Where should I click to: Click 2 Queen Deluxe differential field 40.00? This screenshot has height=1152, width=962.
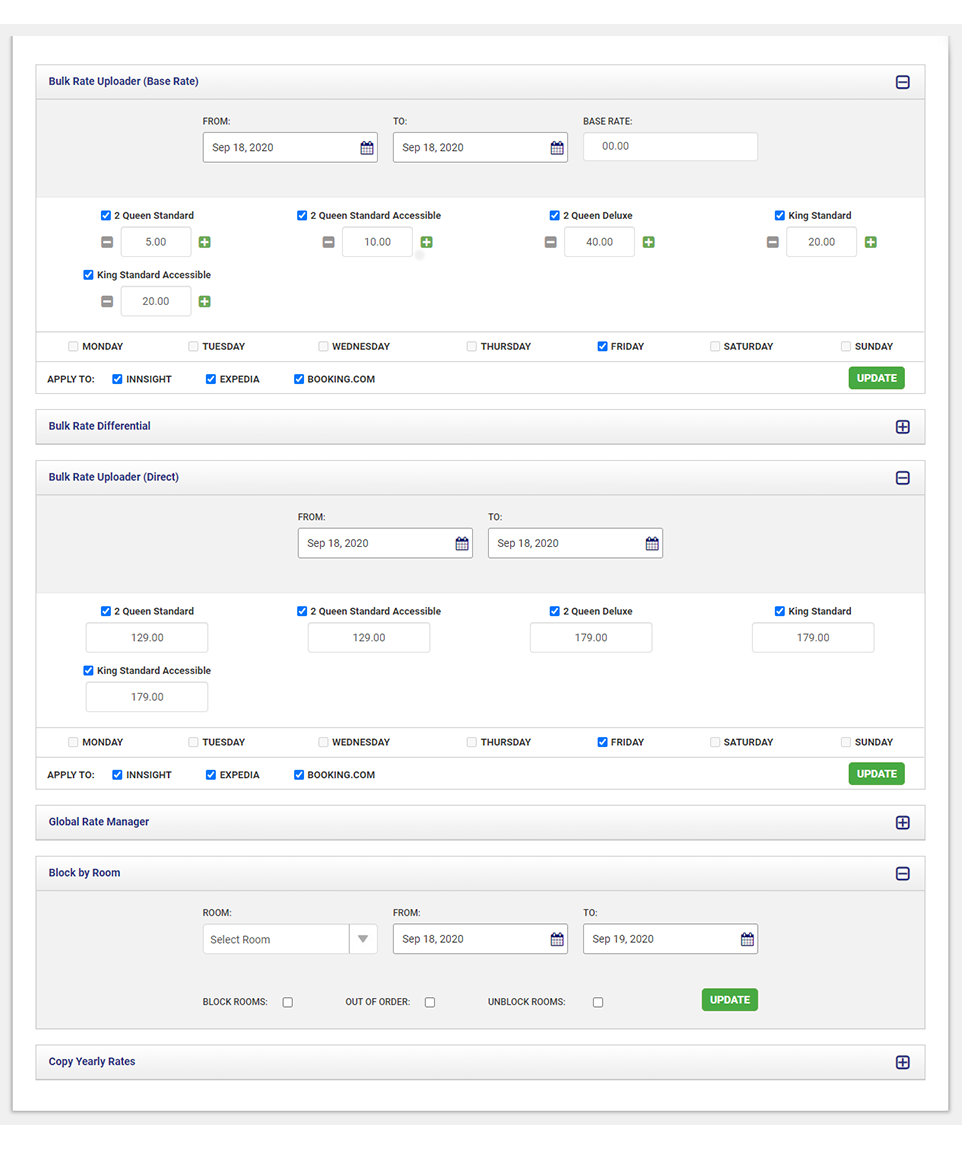(600, 242)
